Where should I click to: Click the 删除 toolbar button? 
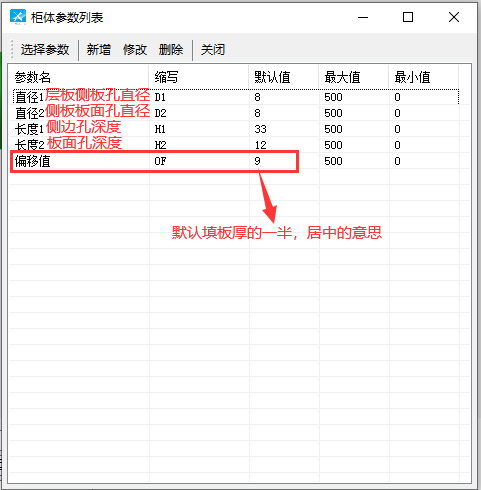[171, 50]
